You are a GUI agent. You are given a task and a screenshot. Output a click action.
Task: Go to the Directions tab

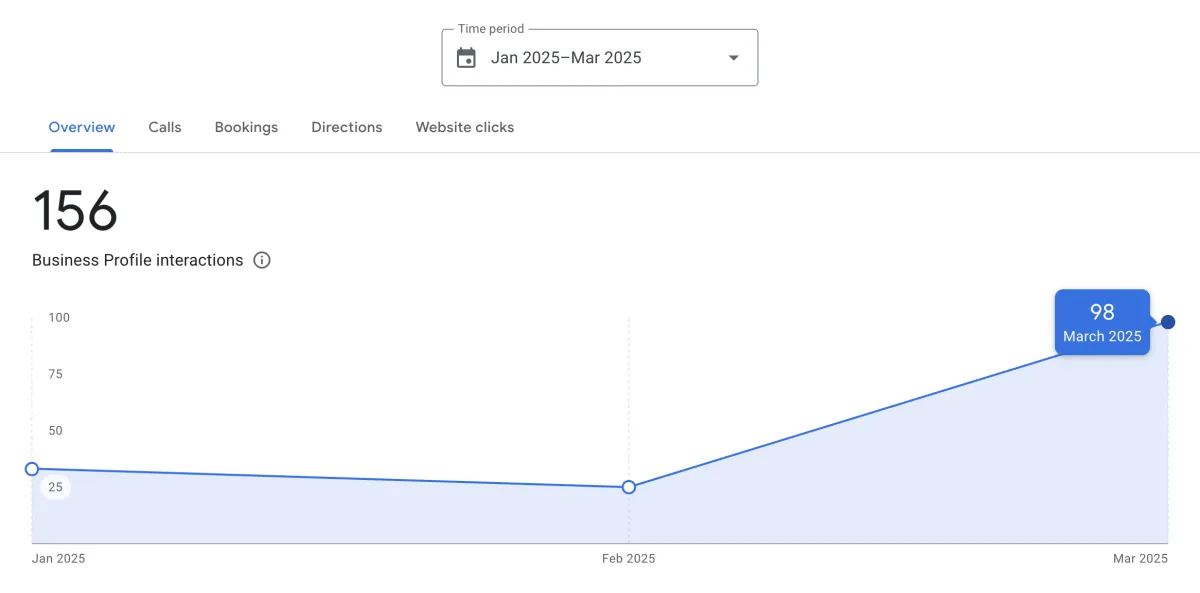347,127
